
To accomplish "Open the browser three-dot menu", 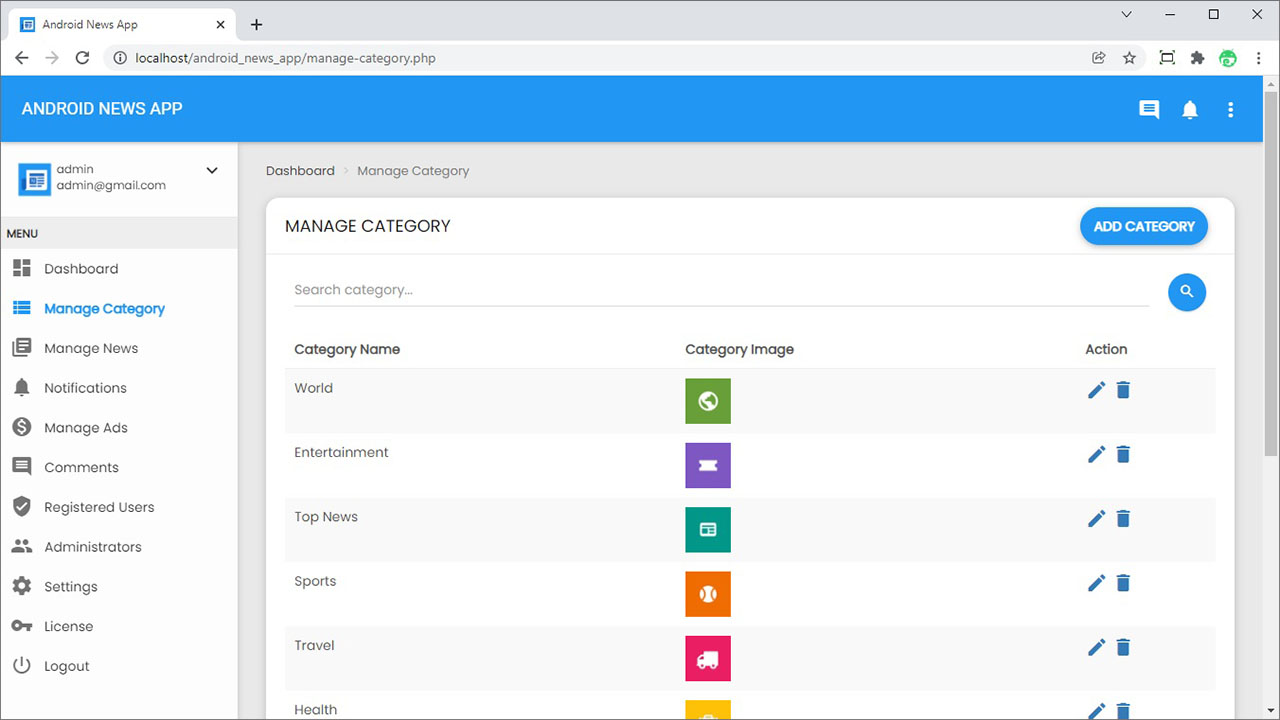I will pyautogui.click(x=1258, y=58).
